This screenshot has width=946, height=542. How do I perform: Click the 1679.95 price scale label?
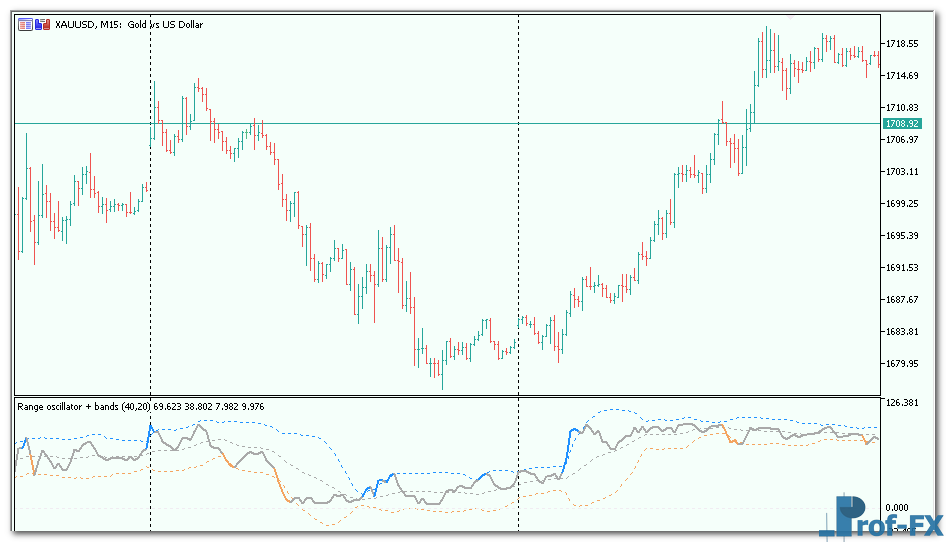902,364
